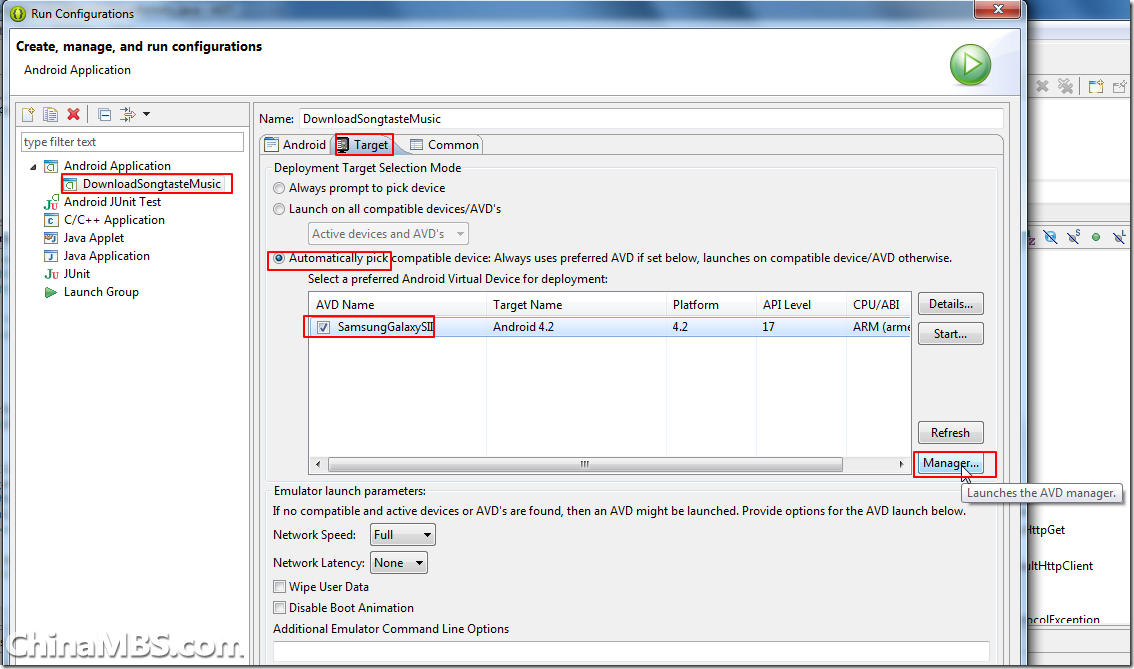Select the Launch Group green arrow icon

coord(51,292)
